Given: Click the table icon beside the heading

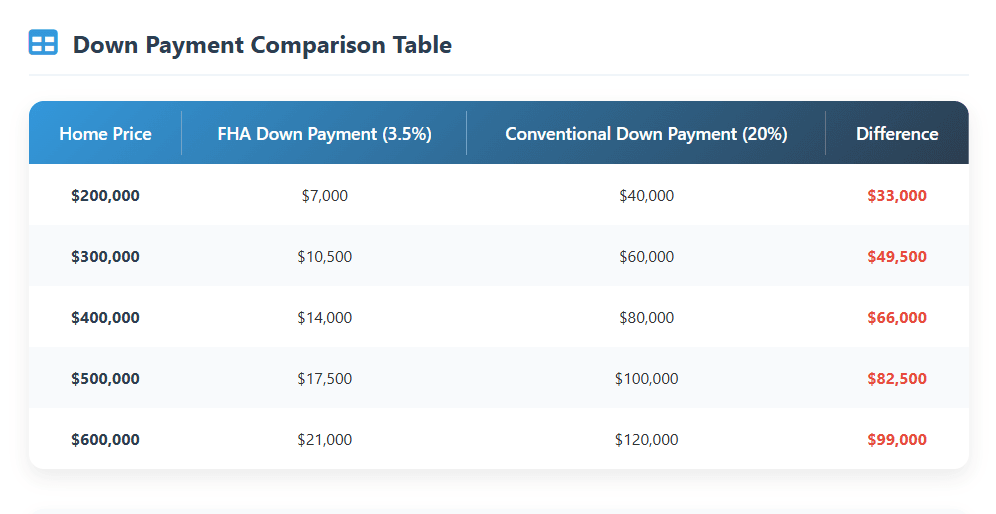Looking at the screenshot, I should (44, 43).
